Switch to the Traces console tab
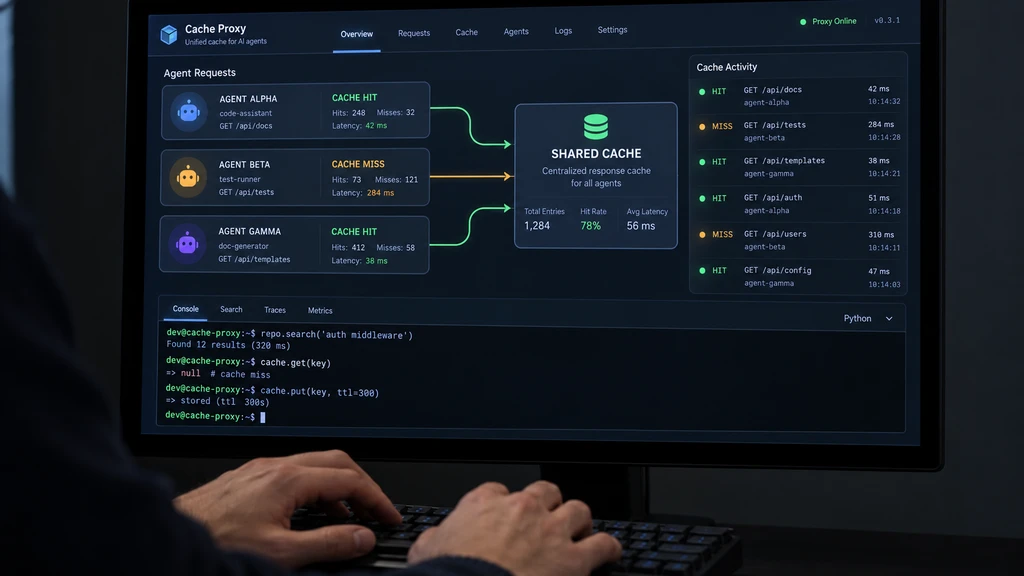The image size is (1024, 576). pyautogui.click(x=275, y=310)
